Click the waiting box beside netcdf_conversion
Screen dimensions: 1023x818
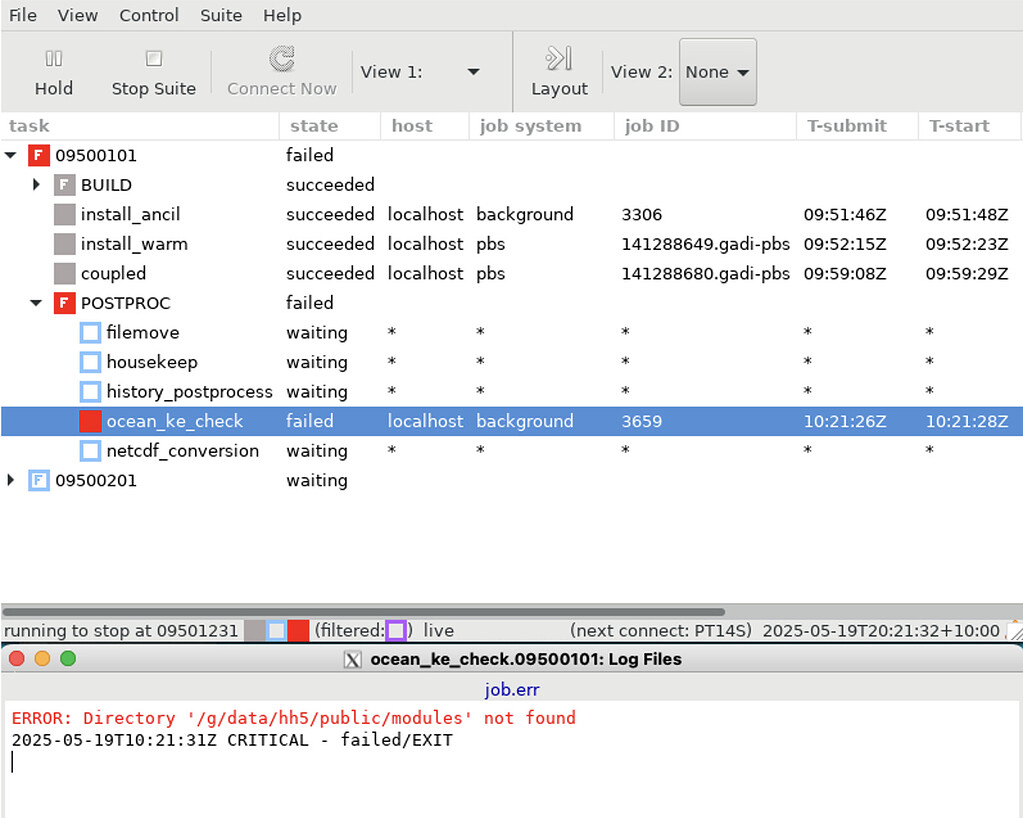(x=89, y=451)
